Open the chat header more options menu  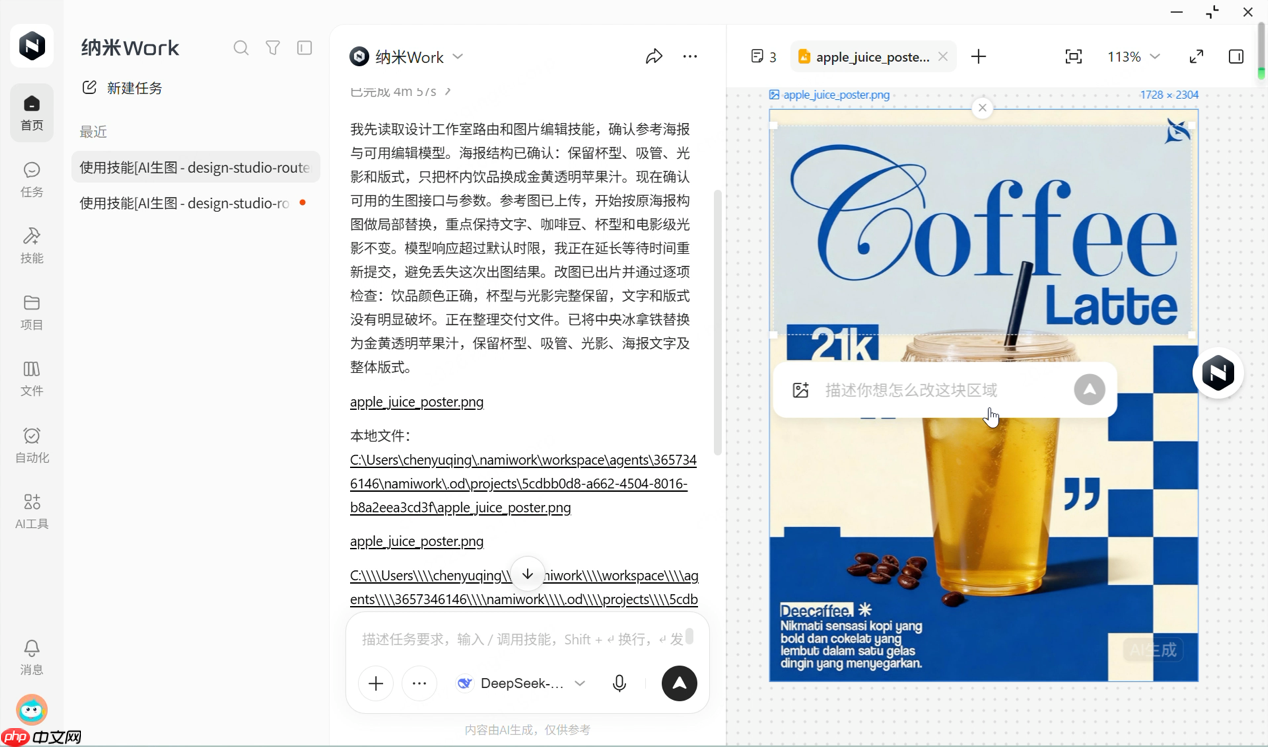pyautogui.click(x=690, y=57)
